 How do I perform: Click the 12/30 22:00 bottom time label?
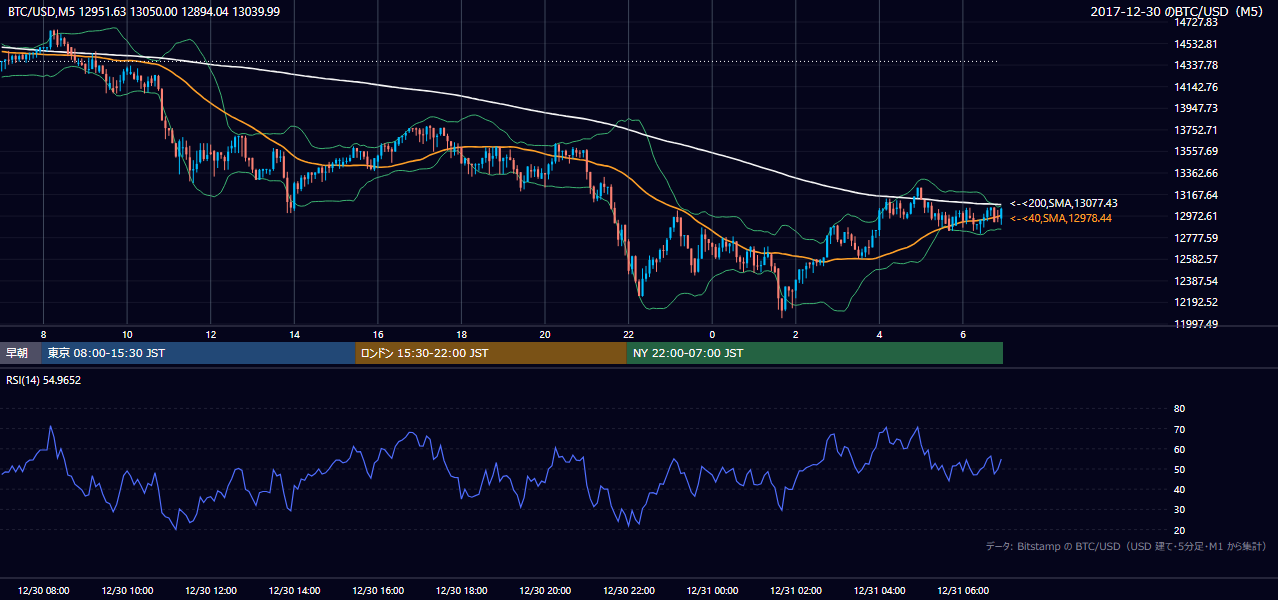(628, 591)
